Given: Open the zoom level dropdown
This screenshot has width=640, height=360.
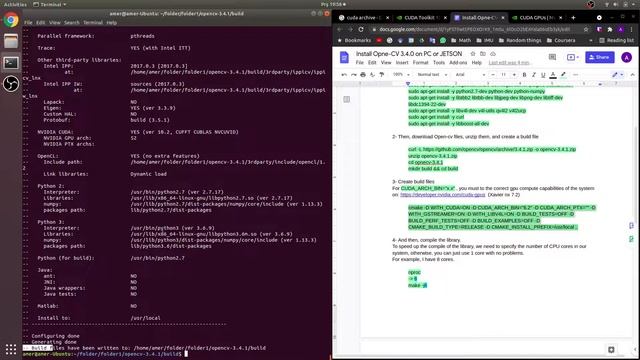Looking at the screenshot, I should click(401, 75).
